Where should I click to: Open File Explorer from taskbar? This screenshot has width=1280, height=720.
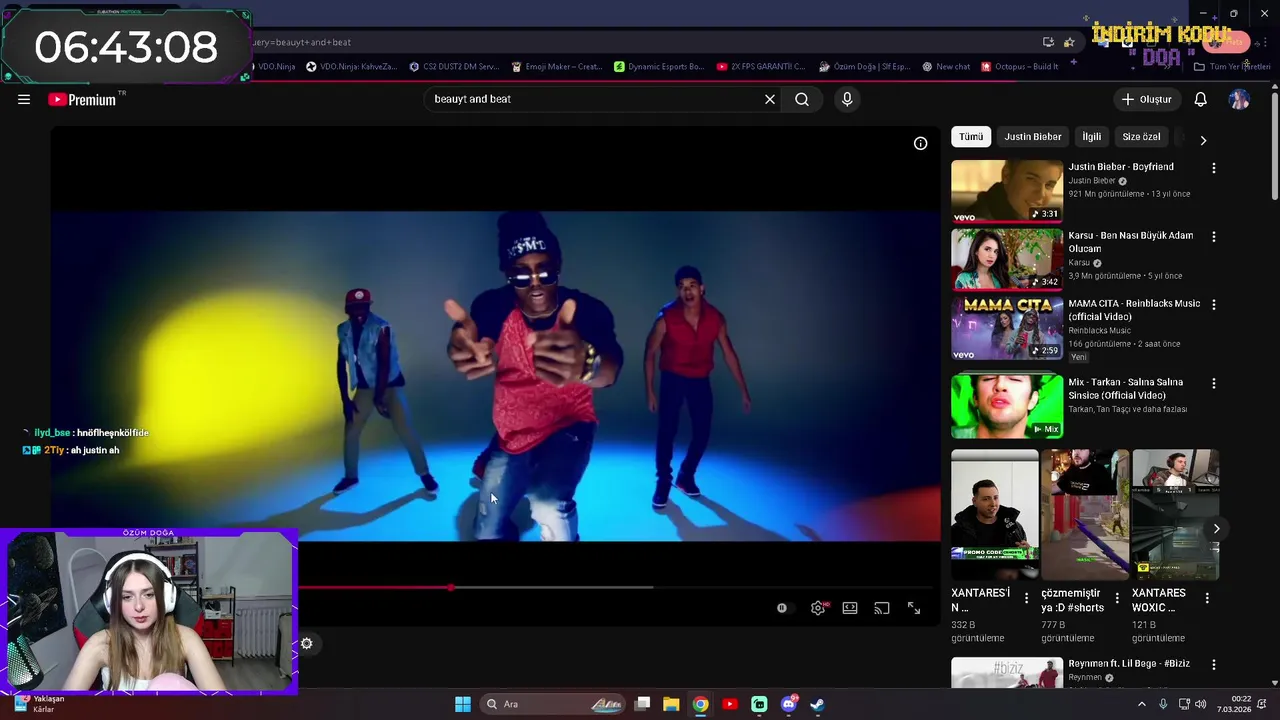point(671,704)
